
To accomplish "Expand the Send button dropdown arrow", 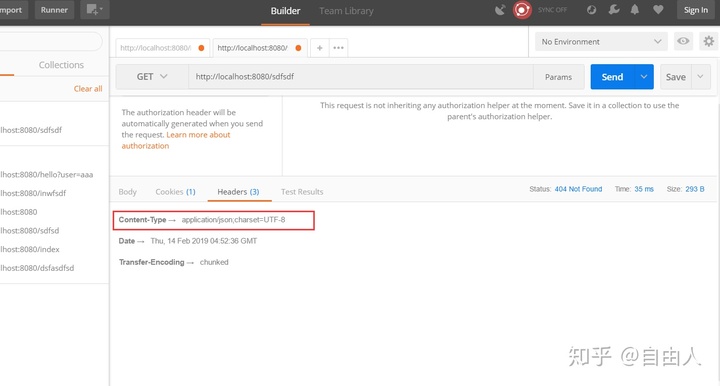I will 644,77.
